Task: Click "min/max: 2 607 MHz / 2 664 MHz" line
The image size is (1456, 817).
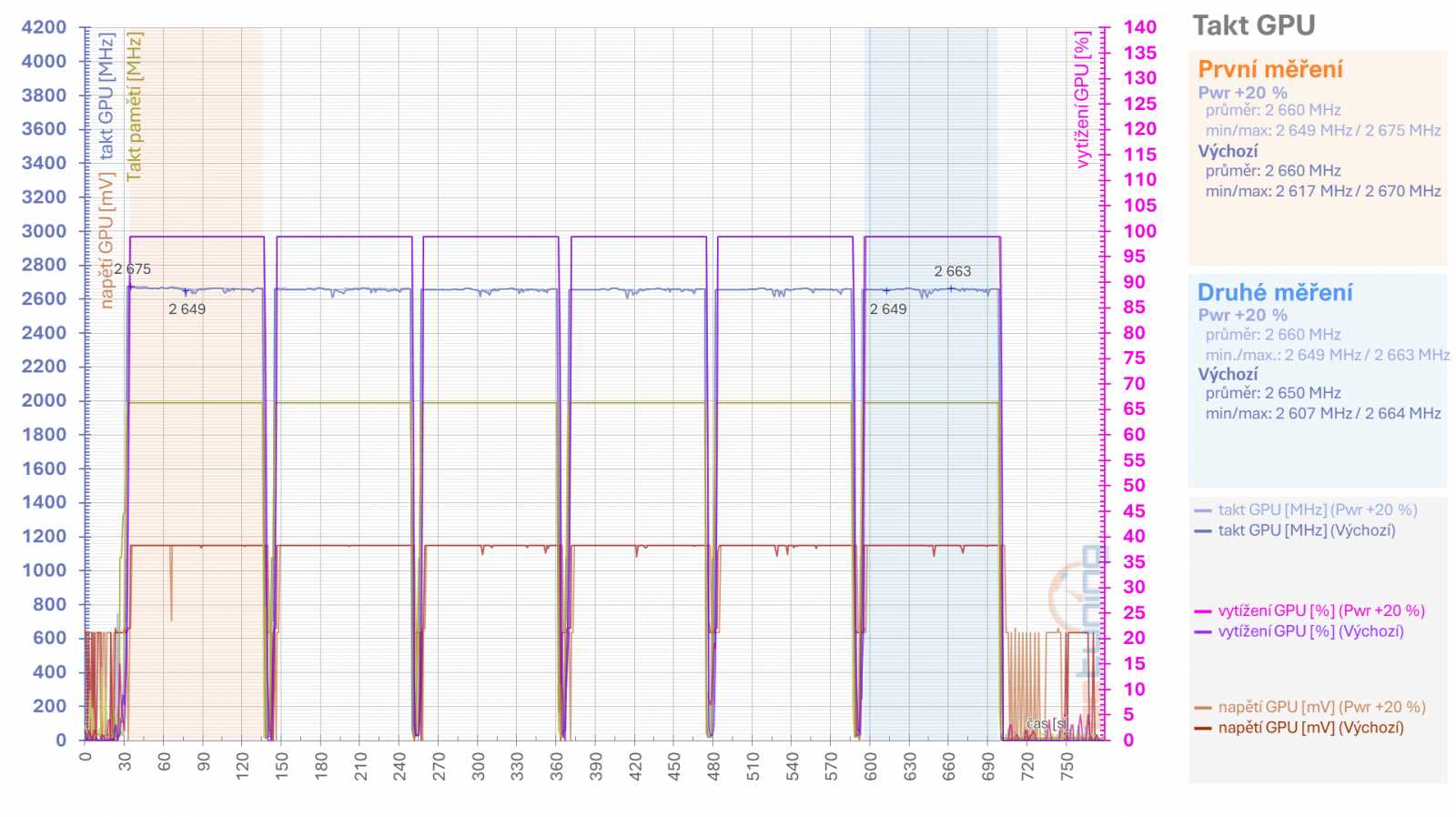Action: [x=1323, y=413]
